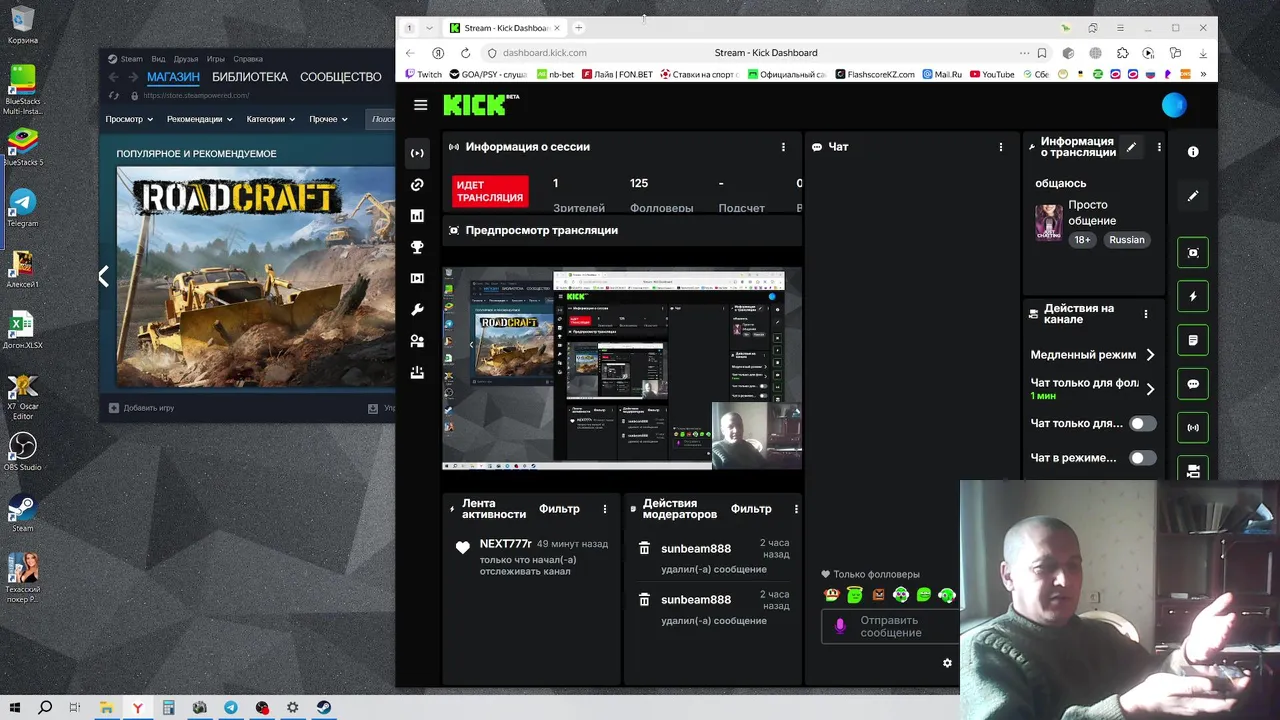
Task: Open Steam 'Прочее' dropdown
Action: (328, 119)
